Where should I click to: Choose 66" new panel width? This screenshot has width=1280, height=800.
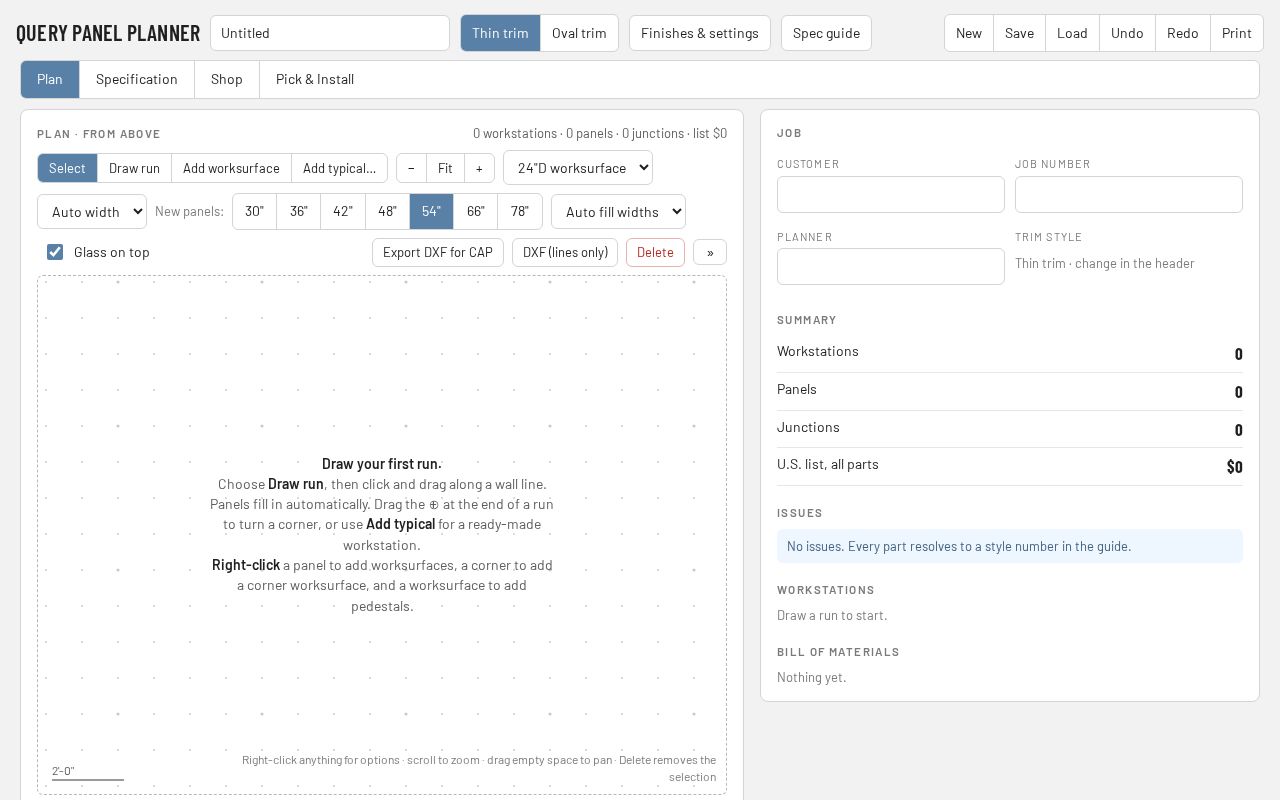point(476,211)
